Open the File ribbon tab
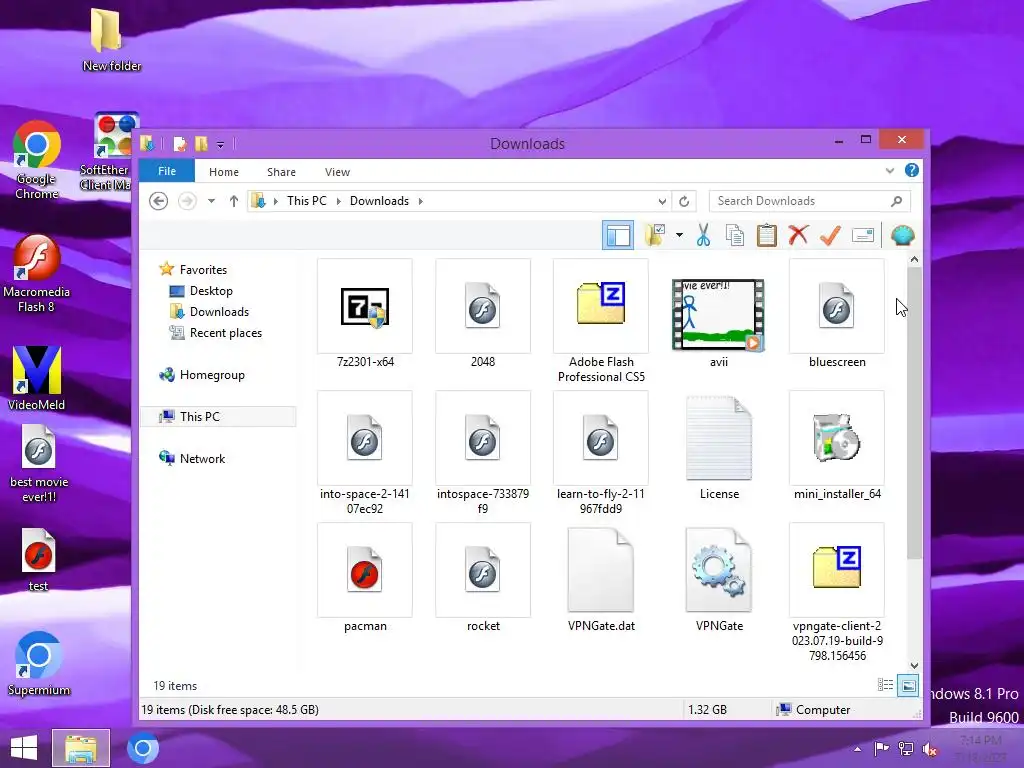This screenshot has width=1024, height=768. pos(167,171)
